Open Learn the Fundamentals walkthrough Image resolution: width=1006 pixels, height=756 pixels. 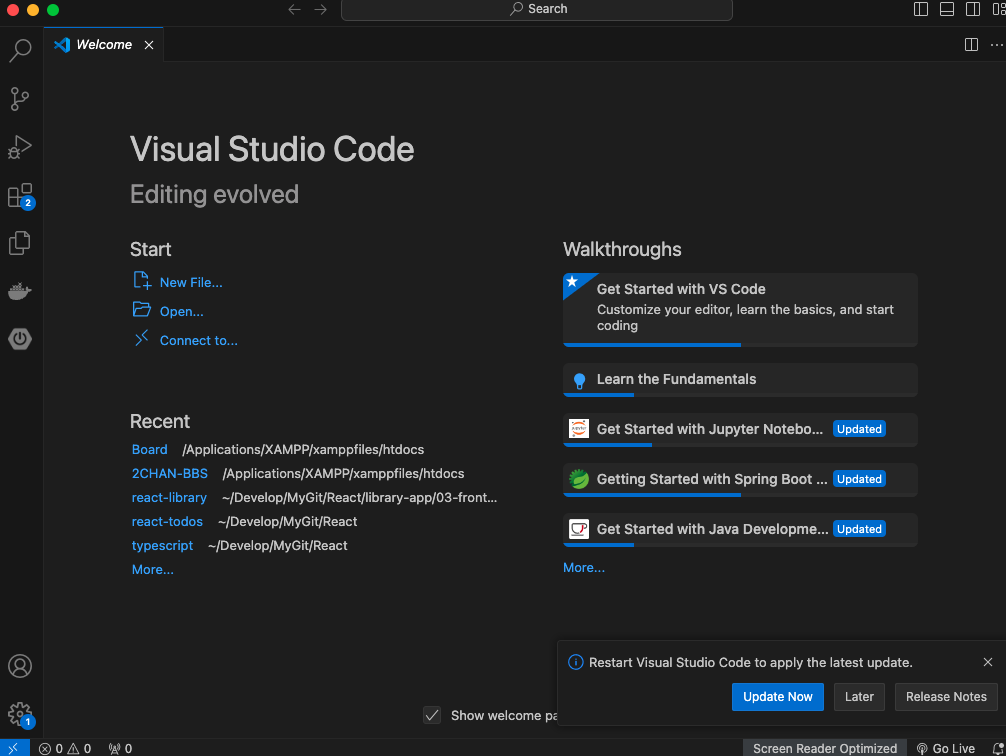tap(740, 380)
